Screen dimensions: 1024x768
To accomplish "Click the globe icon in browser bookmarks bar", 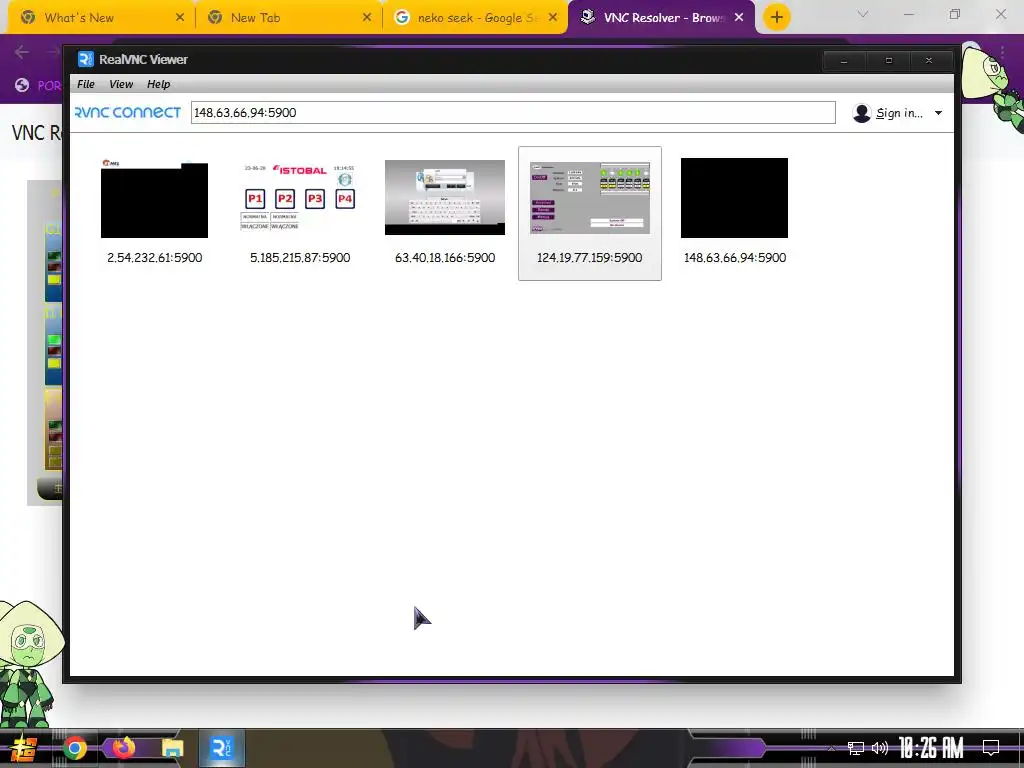I will pos(22,85).
